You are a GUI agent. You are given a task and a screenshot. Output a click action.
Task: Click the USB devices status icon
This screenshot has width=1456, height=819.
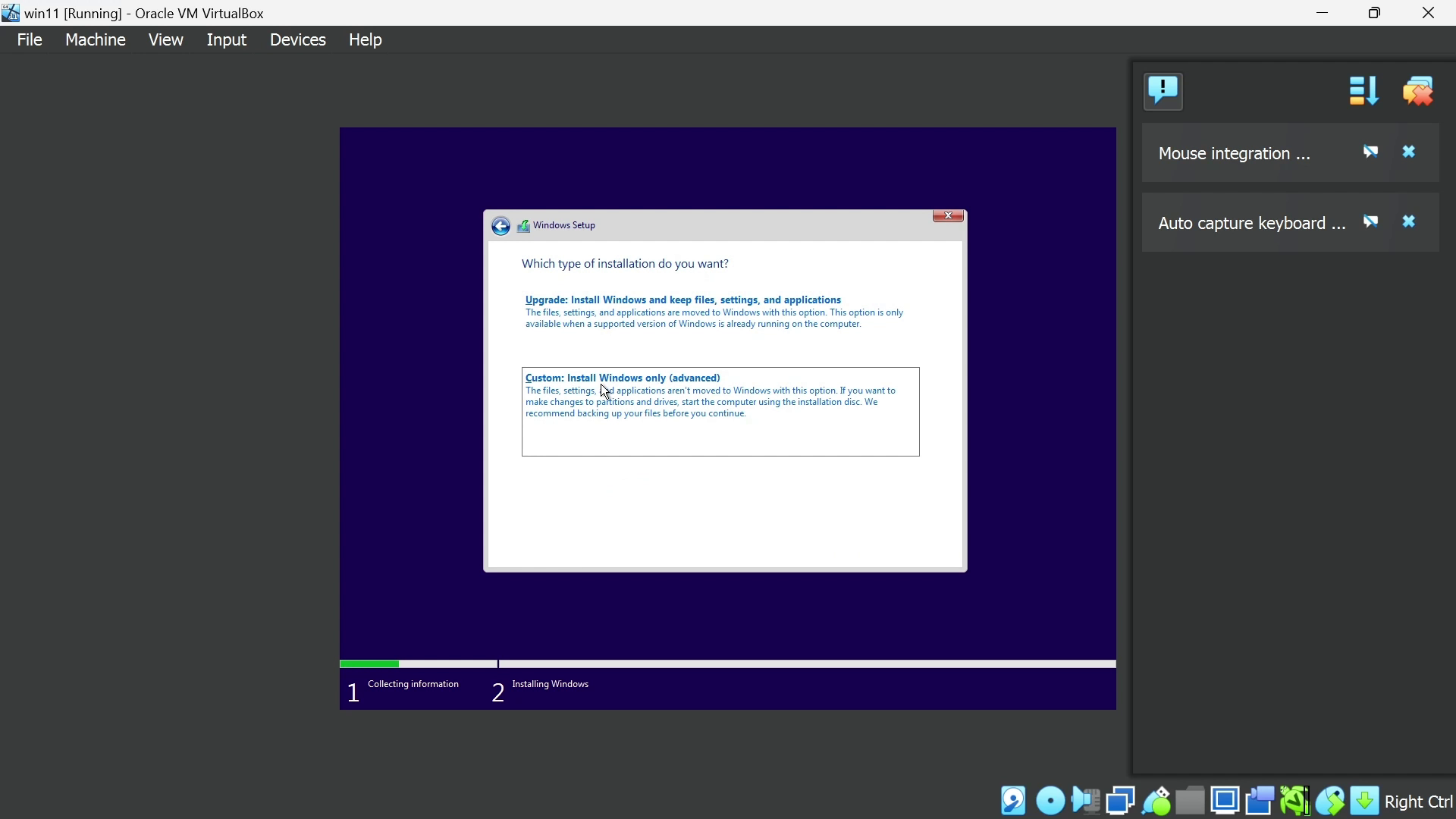(x=1156, y=801)
